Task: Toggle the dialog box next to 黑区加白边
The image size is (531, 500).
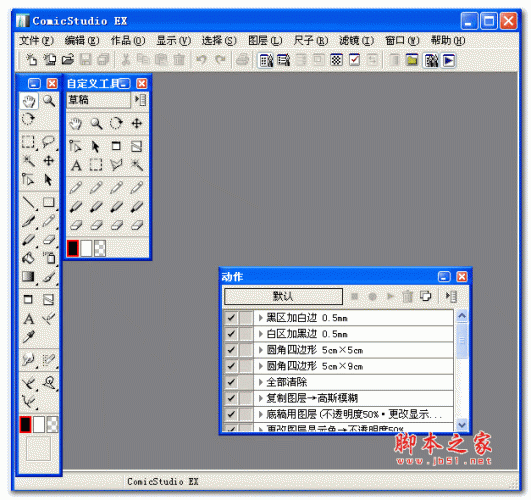Action: click(x=246, y=318)
